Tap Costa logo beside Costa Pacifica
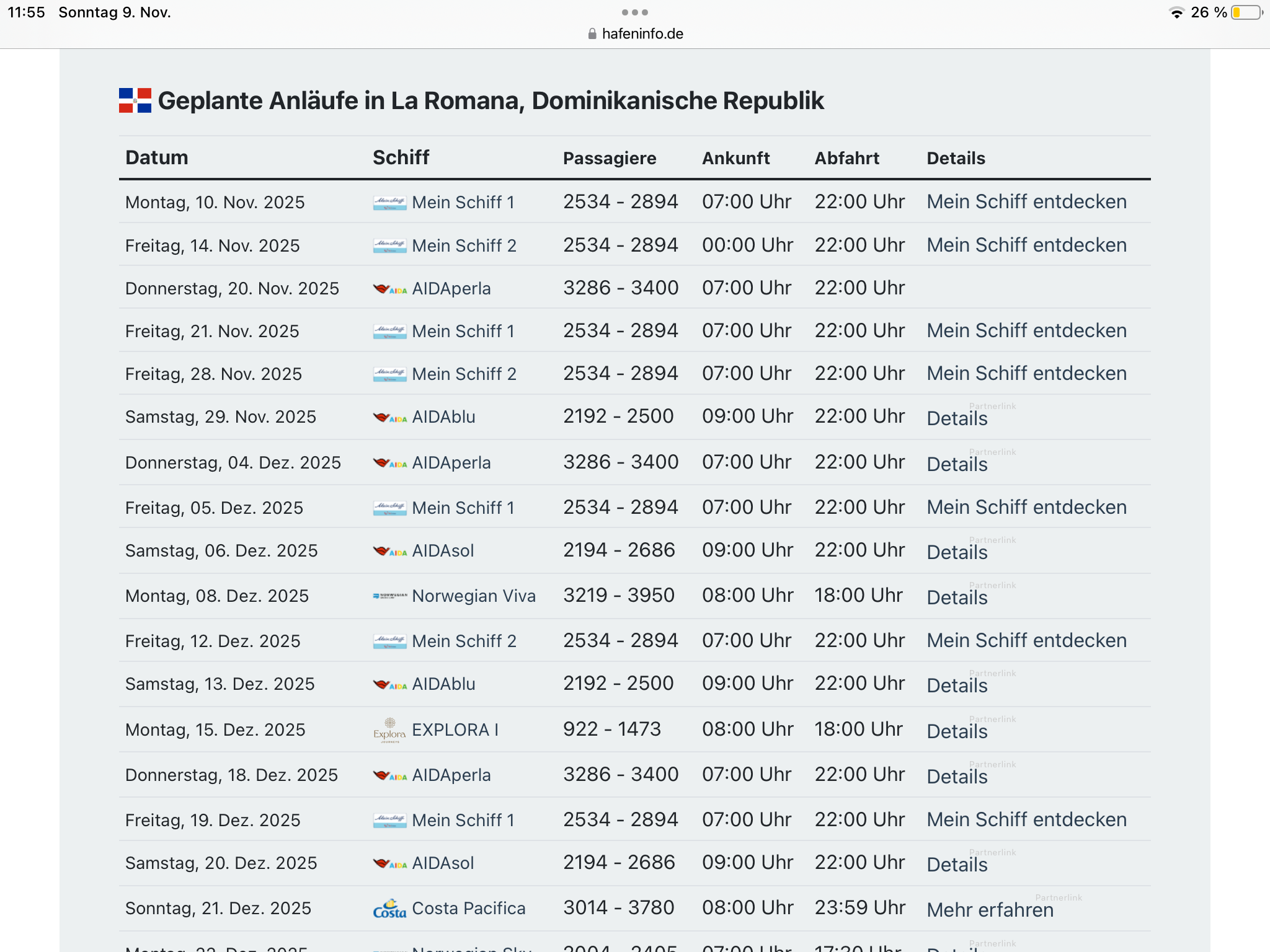This screenshot has width=1270, height=952. click(x=390, y=909)
